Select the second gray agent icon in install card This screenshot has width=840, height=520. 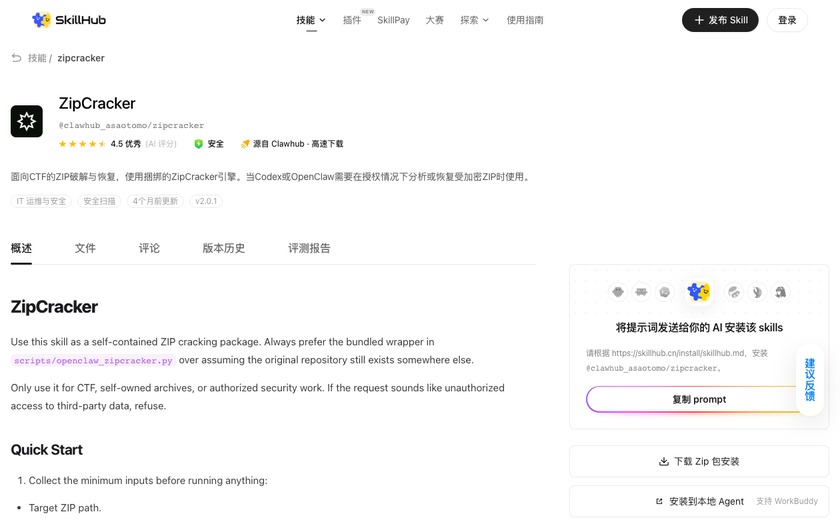coord(641,292)
